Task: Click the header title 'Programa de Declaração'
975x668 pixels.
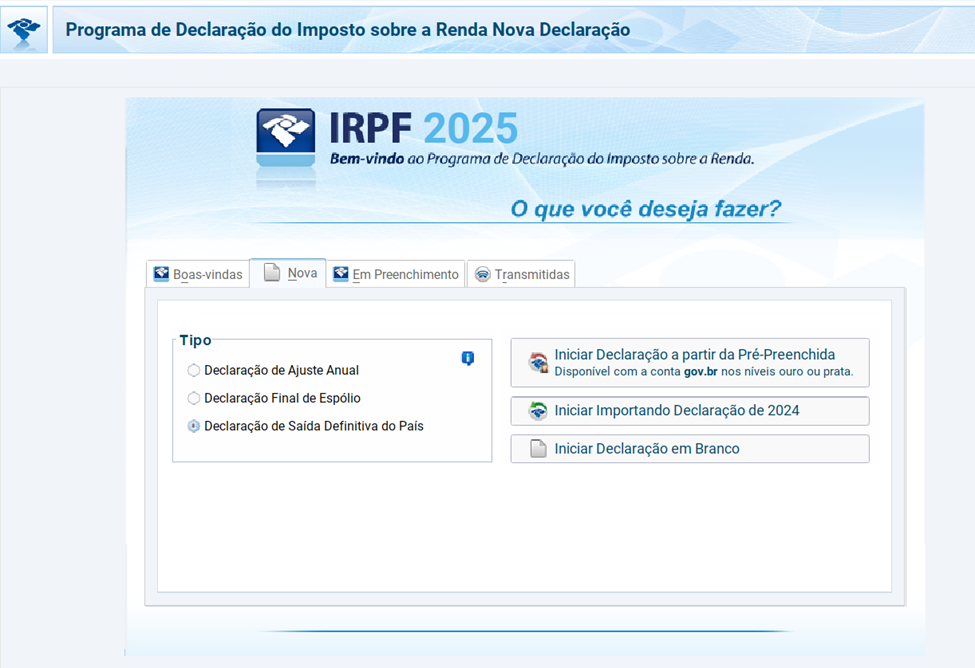Action: pyautogui.click(x=348, y=30)
